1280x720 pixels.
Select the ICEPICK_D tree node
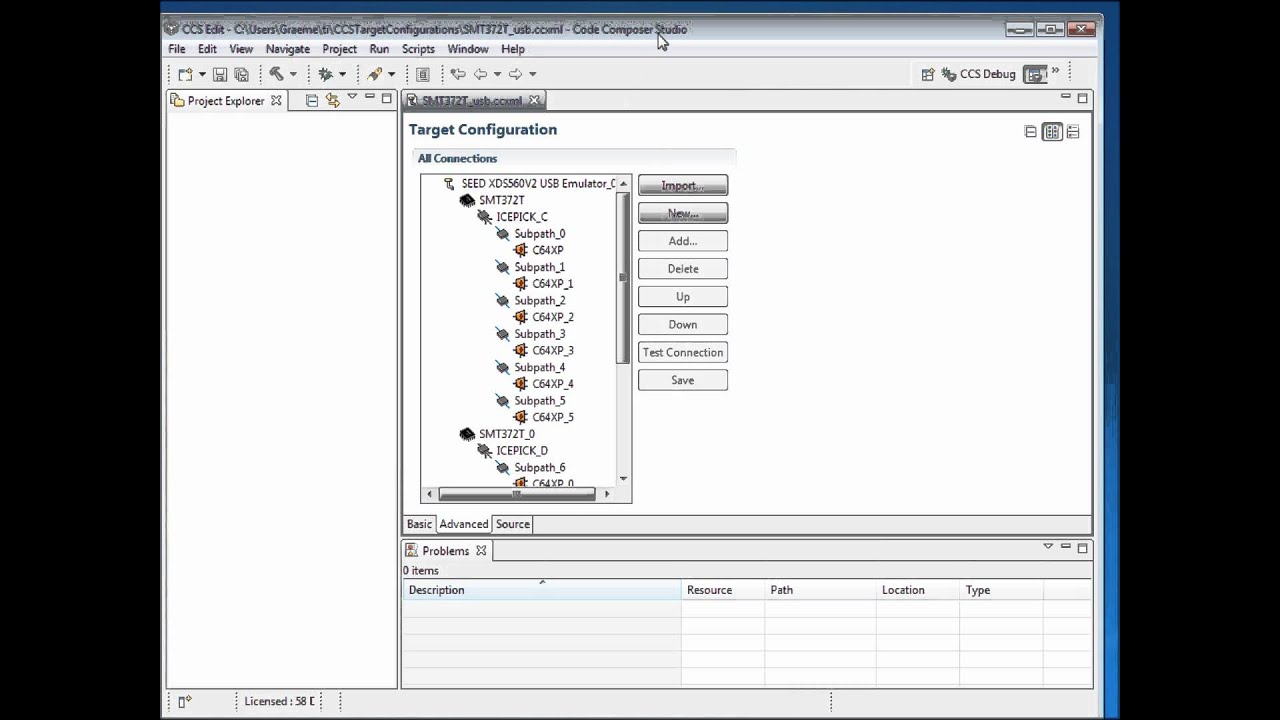[522, 451]
